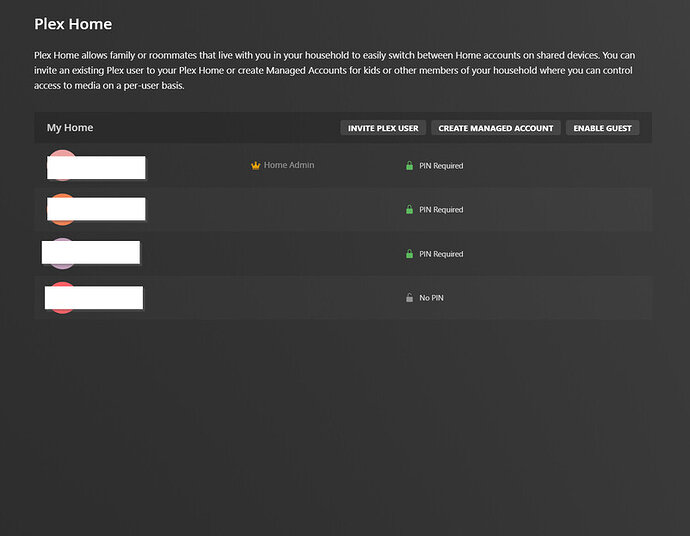This screenshot has height=536, width=690.
Task: Click PIN Required beside the purple avatar user
Action: tap(441, 254)
